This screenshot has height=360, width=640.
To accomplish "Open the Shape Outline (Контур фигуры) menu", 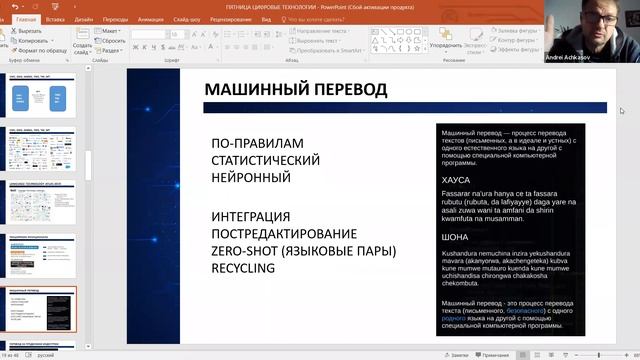I will pos(513,40).
